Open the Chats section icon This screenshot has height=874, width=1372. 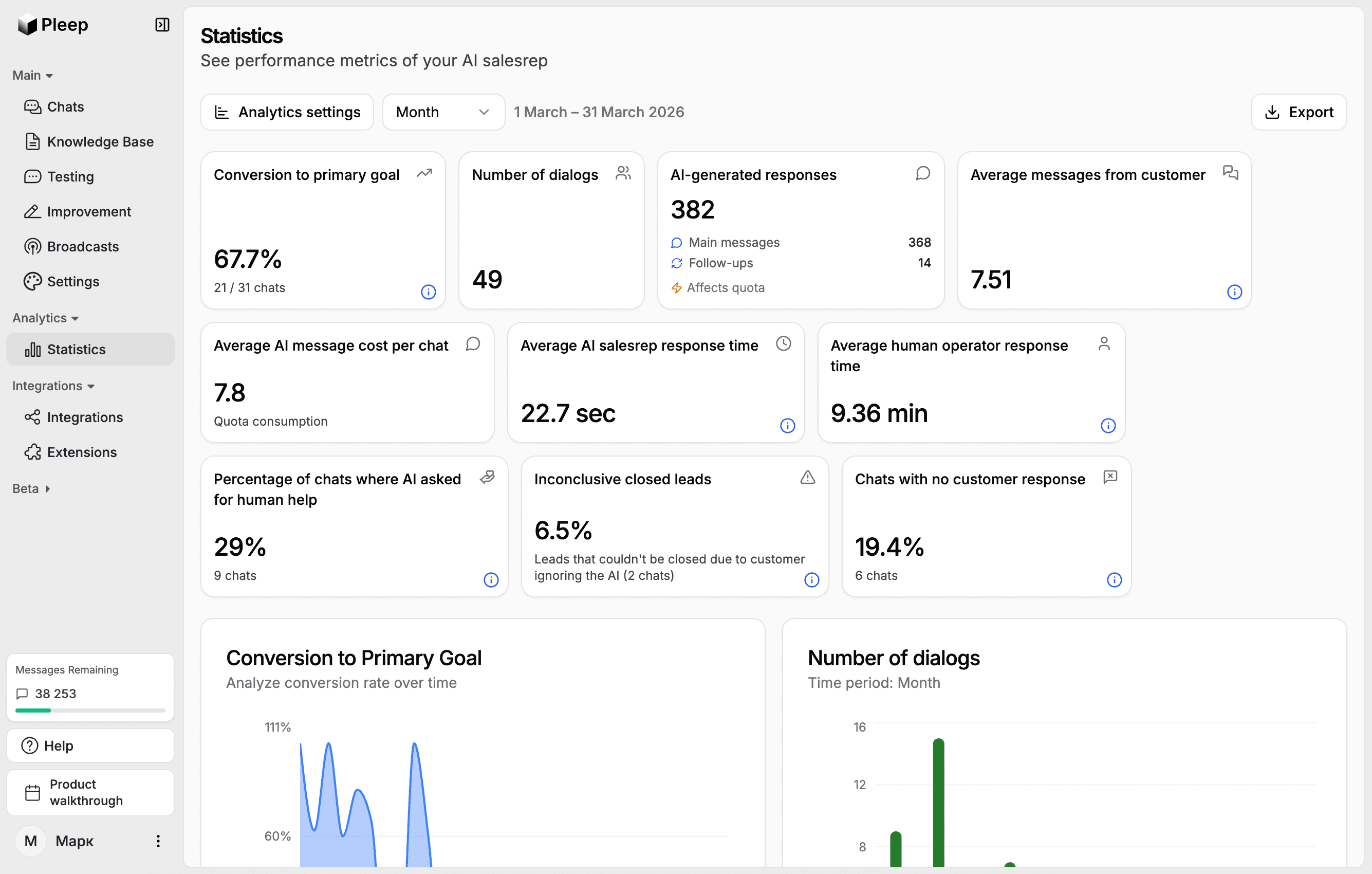click(33, 106)
